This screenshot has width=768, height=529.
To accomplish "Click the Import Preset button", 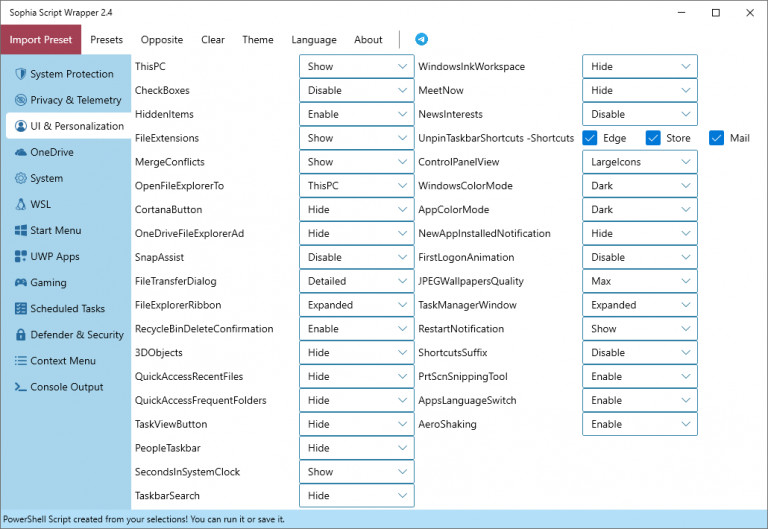I will [41, 40].
